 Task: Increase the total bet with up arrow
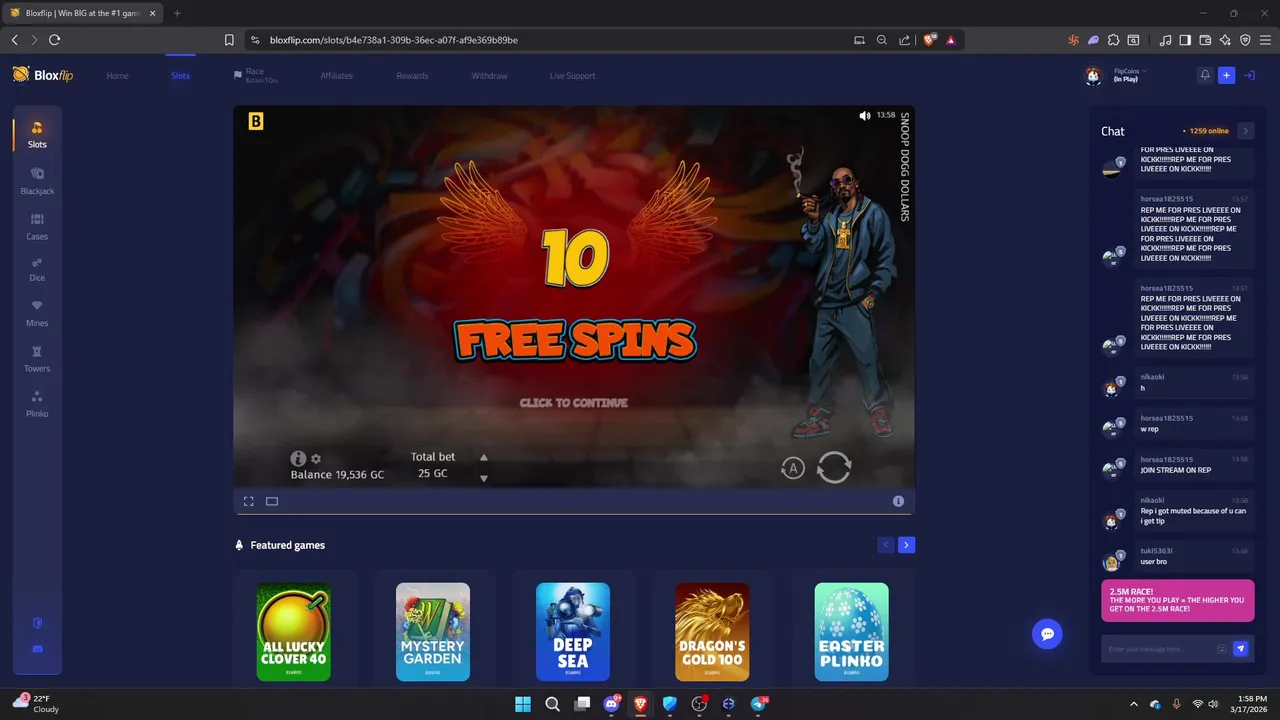[x=484, y=457]
